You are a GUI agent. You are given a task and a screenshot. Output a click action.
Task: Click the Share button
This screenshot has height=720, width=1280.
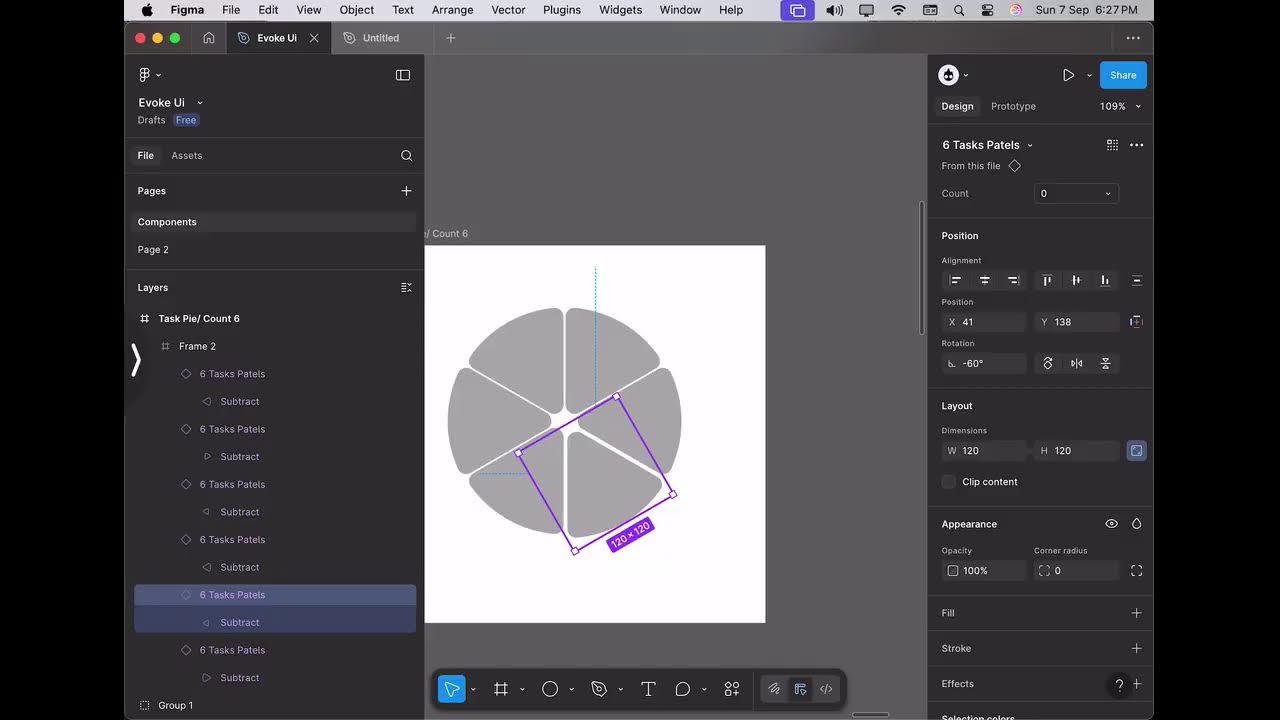[1123, 75]
